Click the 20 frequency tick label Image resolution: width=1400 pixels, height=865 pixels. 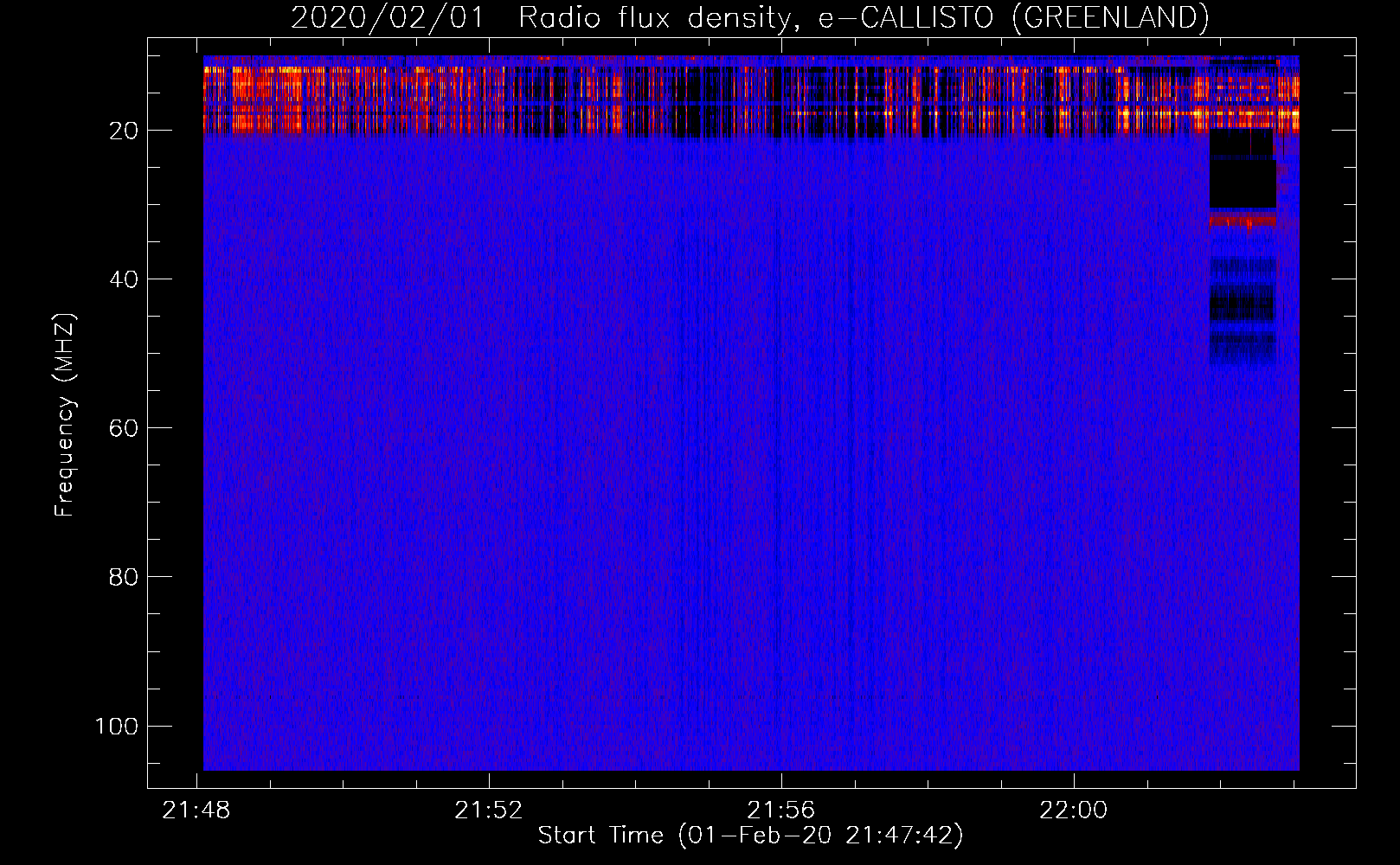[124, 131]
